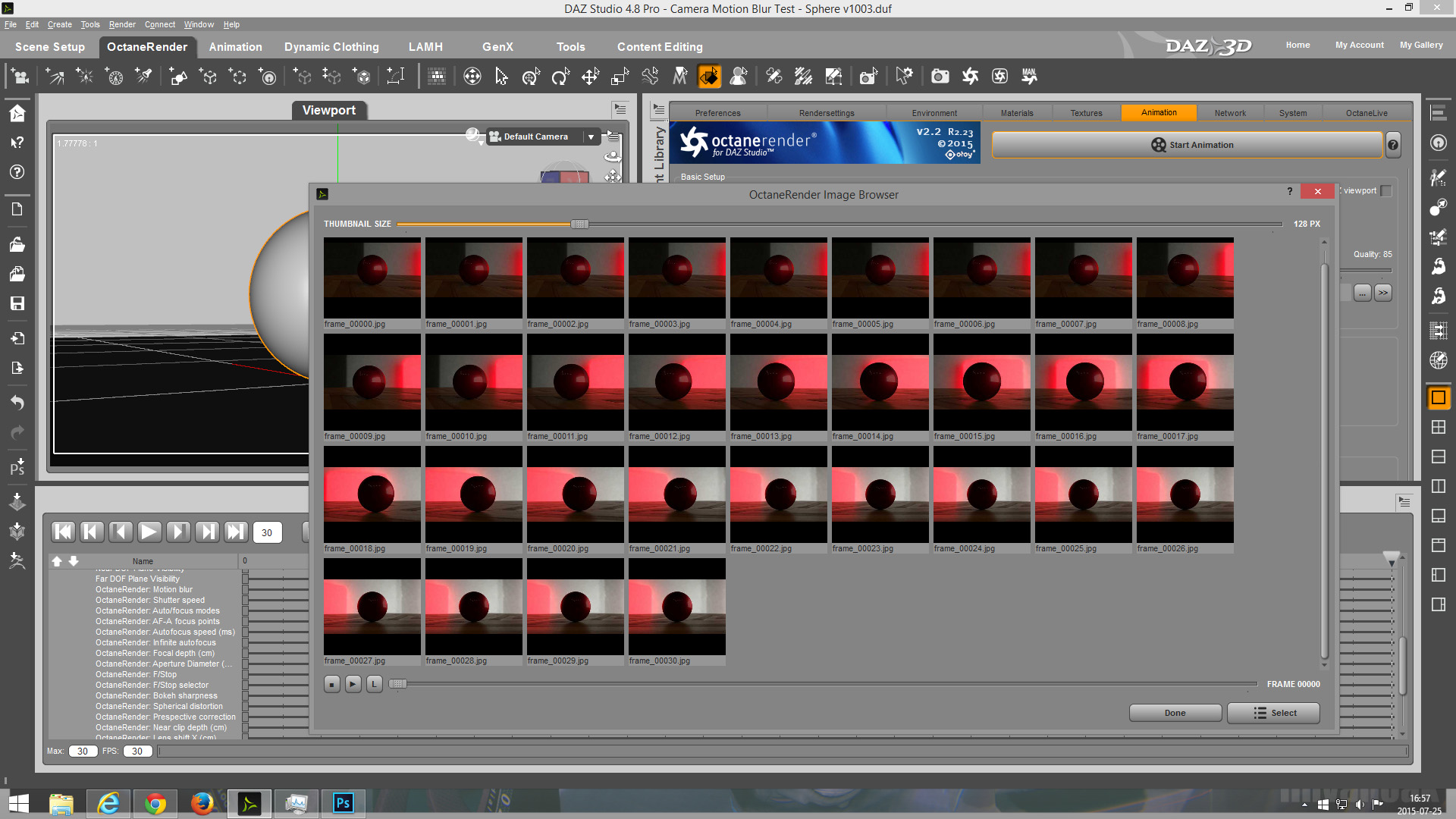Enable the viewport checkbox in the Animation panel
This screenshot has height=819, width=1456.
[x=1386, y=191]
